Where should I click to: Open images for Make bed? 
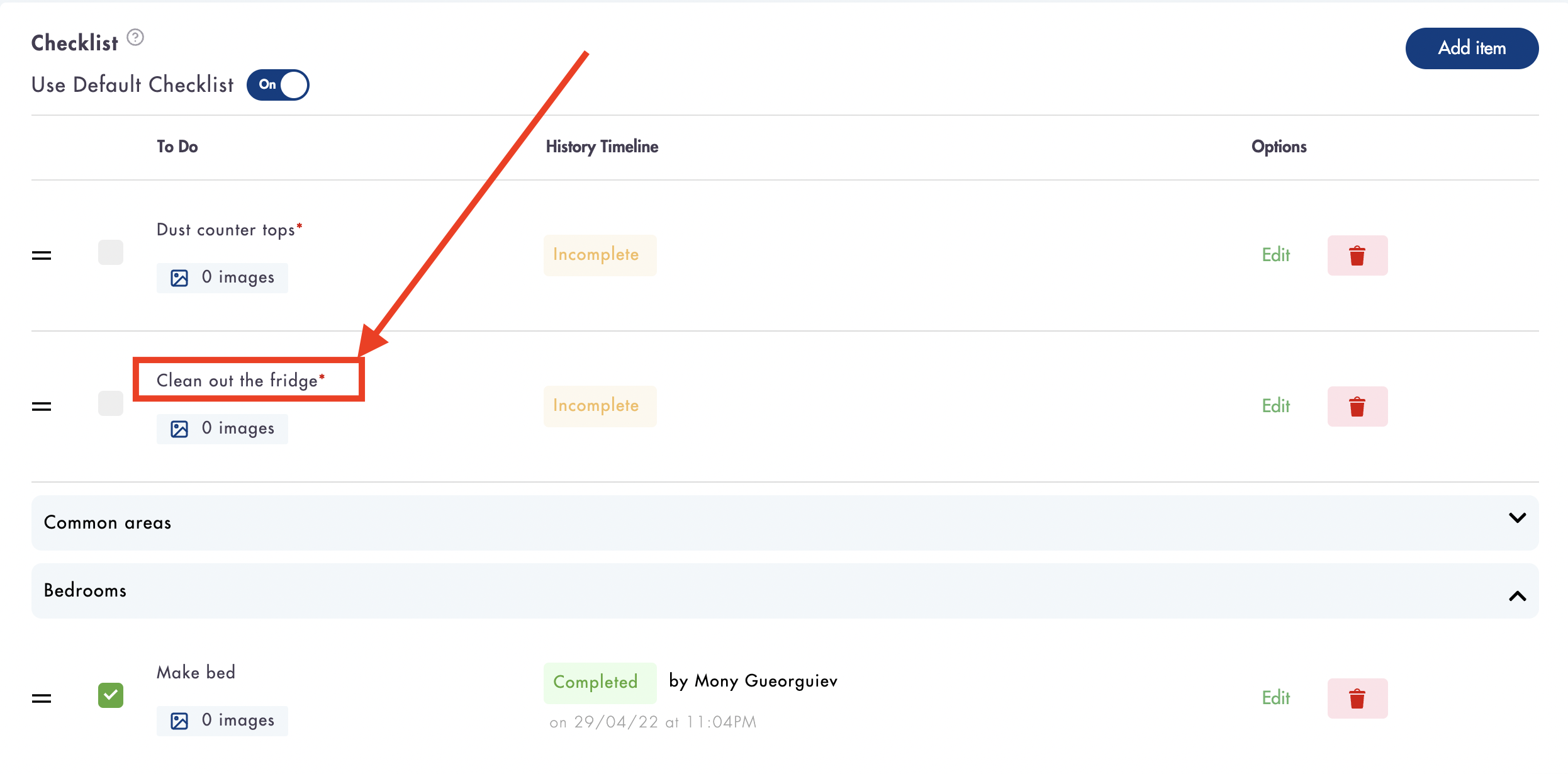[222, 721]
